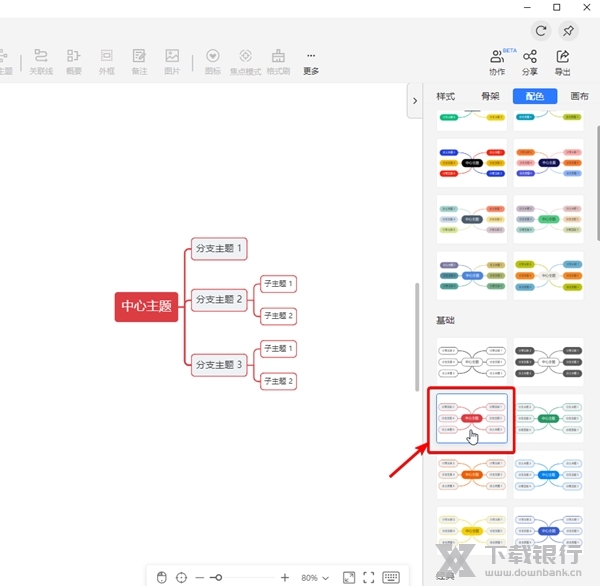Switch to the 骨架 tab

490,96
